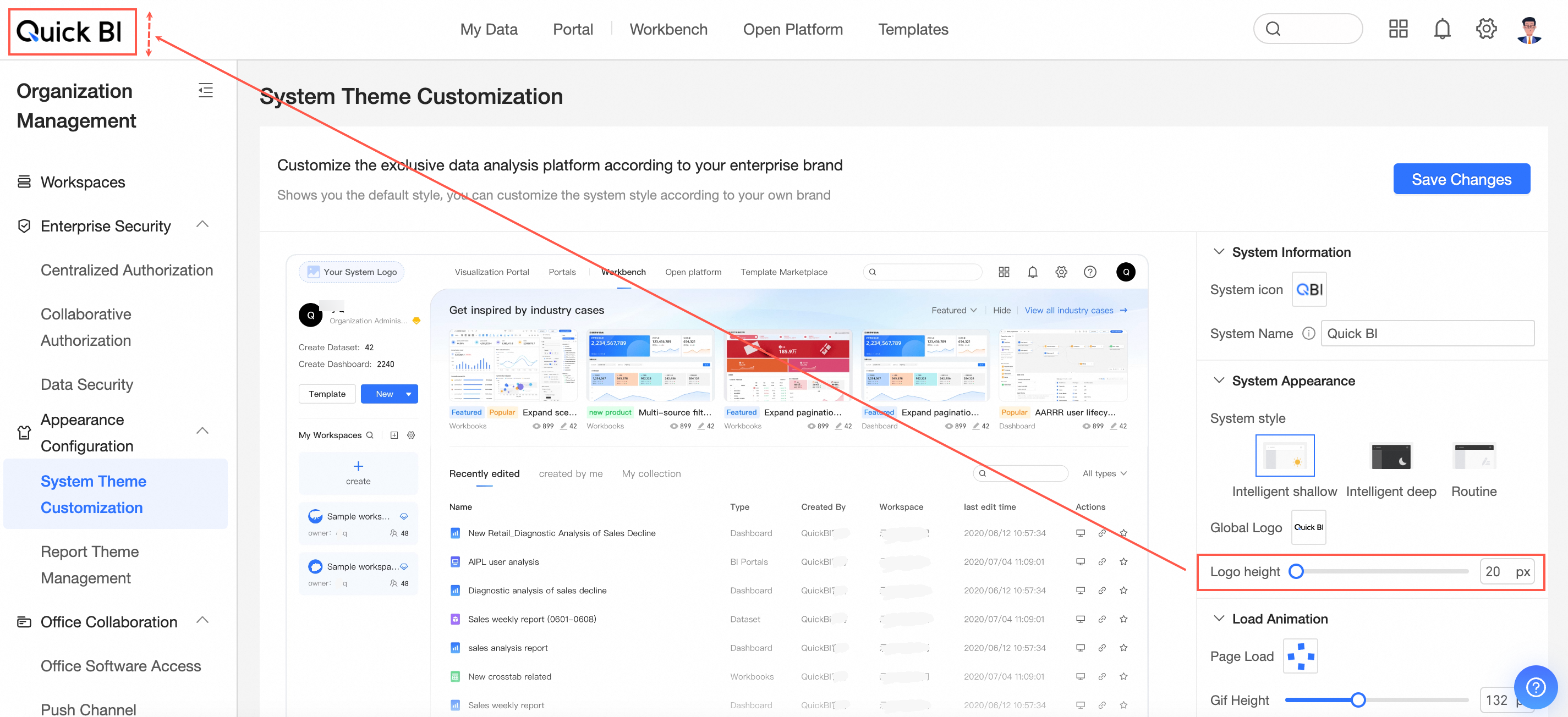Collapse Office Collaboration section
The height and width of the screenshot is (717, 1568).
(202, 620)
